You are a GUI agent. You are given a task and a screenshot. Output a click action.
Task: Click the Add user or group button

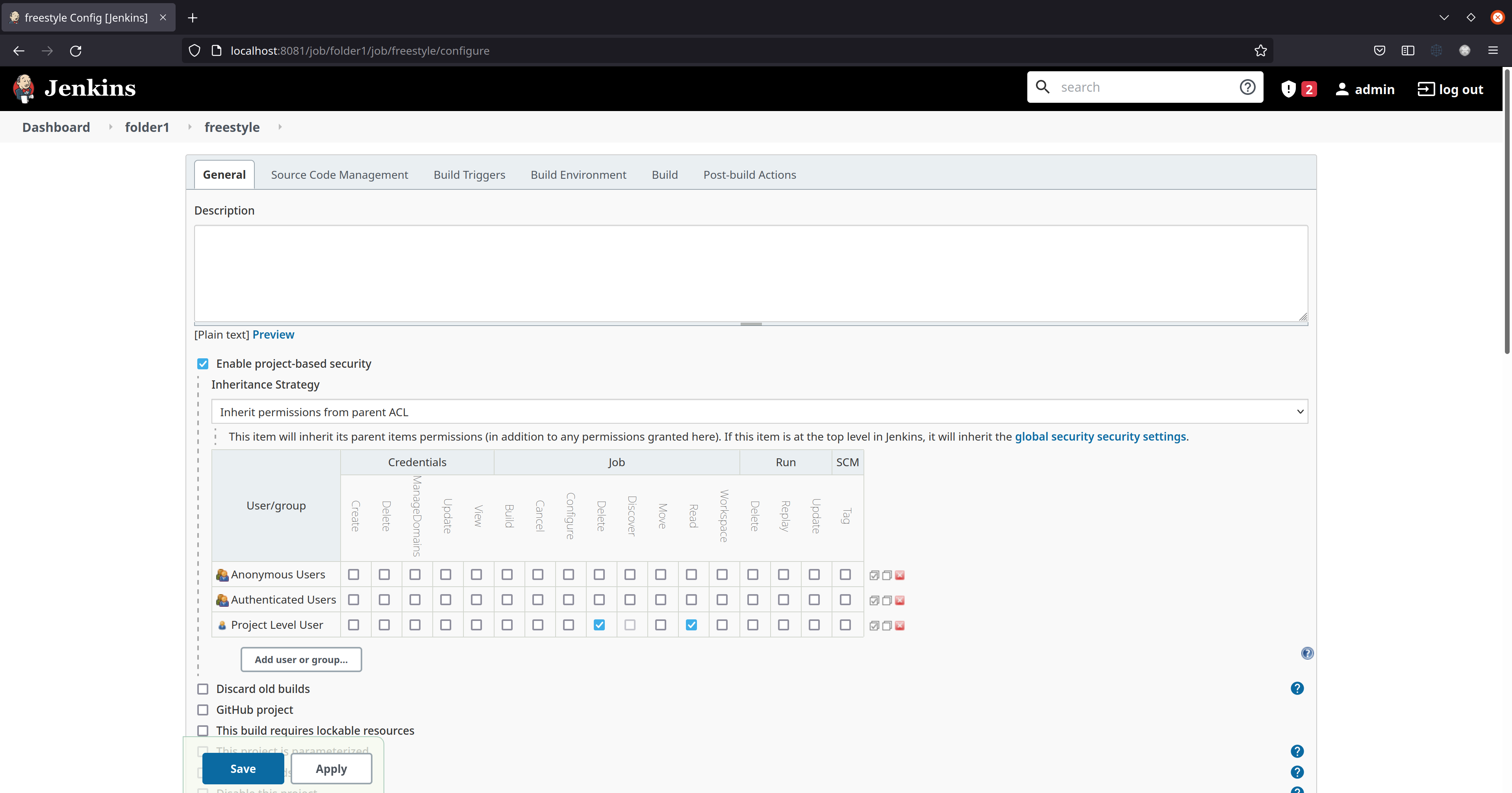click(x=300, y=659)
